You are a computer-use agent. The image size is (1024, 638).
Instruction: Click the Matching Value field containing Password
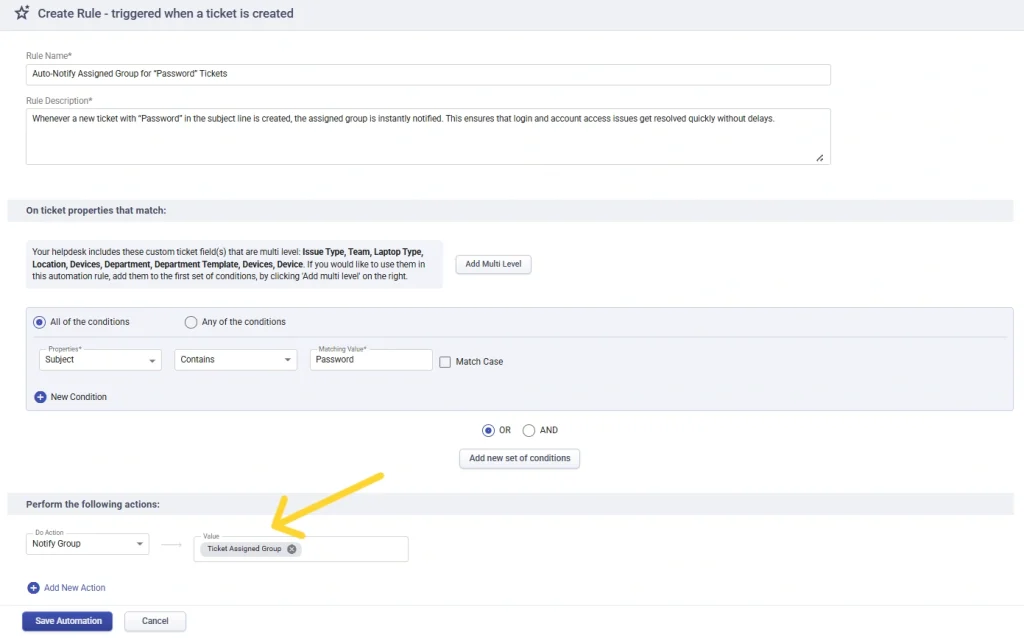coord(370,360)
